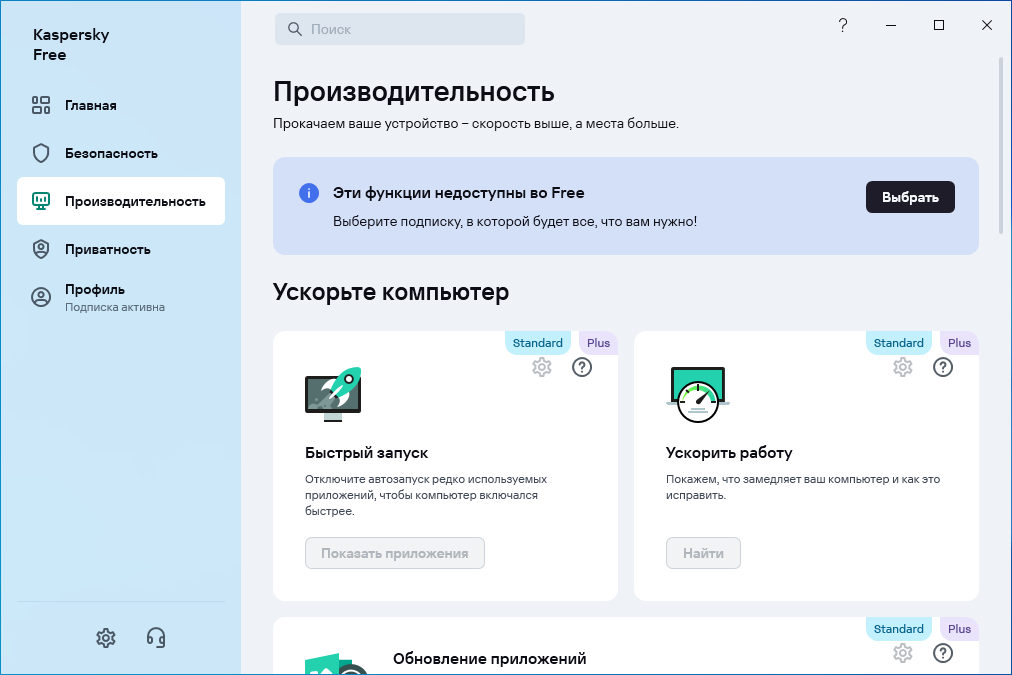Go to the Приватность section
The height and width of the screenshot is (675, 1012).
pos(121,249)
